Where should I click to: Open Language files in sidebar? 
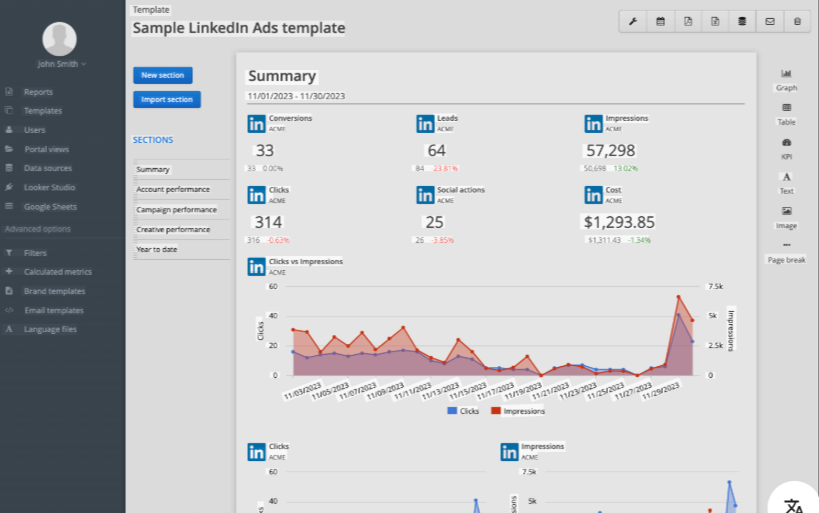point(50,329)
